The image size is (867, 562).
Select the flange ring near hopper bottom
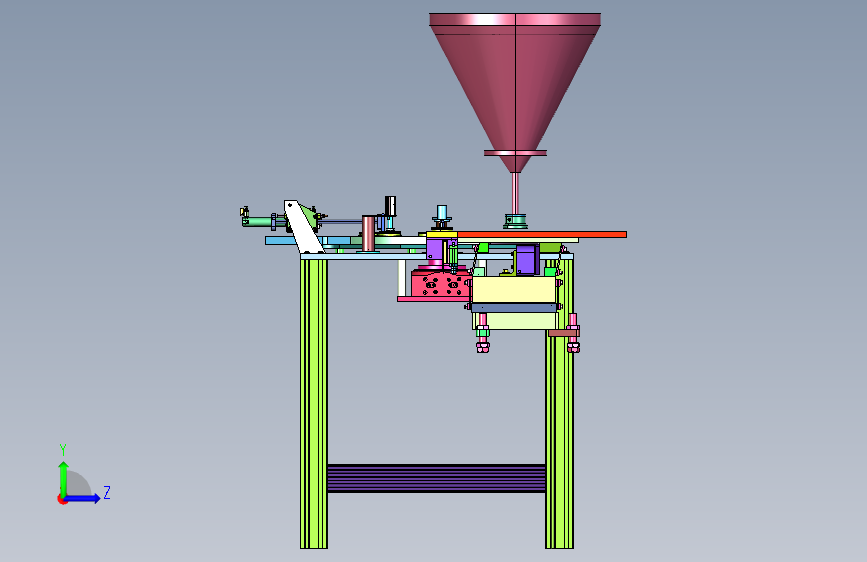point(515,153)
